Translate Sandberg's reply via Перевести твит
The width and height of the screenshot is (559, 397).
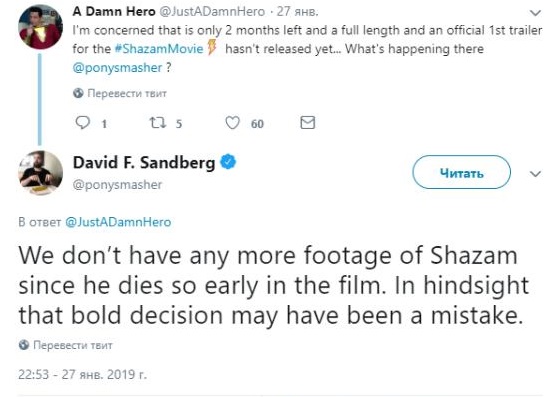(73, 345)
